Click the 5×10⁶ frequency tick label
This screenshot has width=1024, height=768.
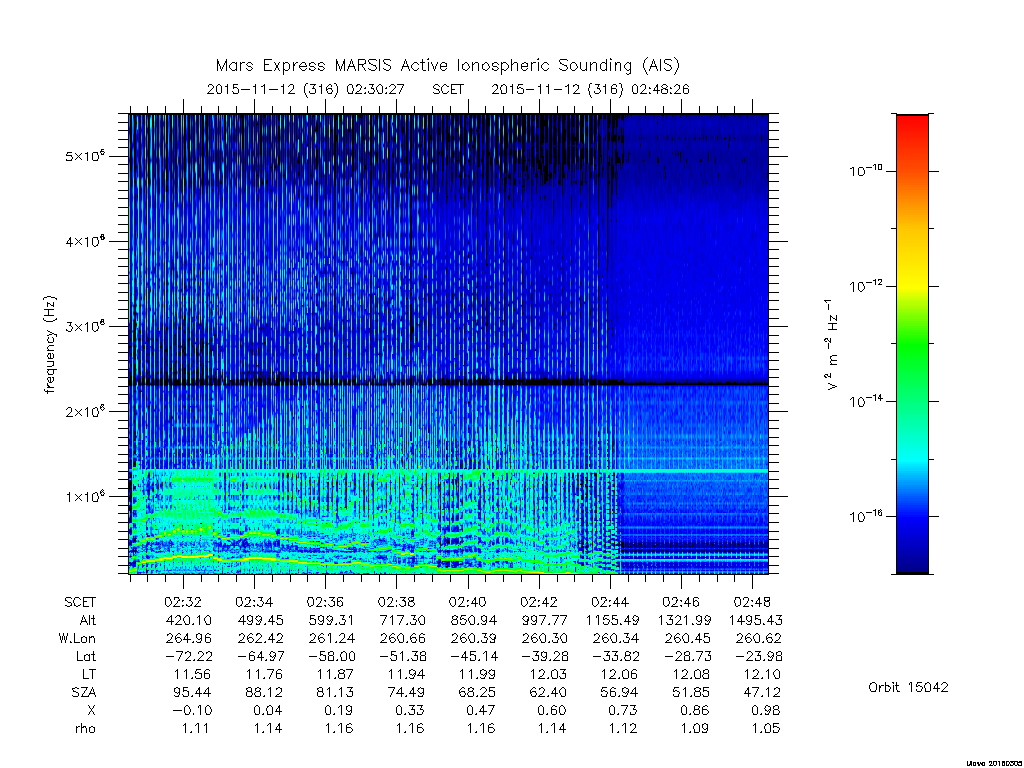click(x=85, y=157)
